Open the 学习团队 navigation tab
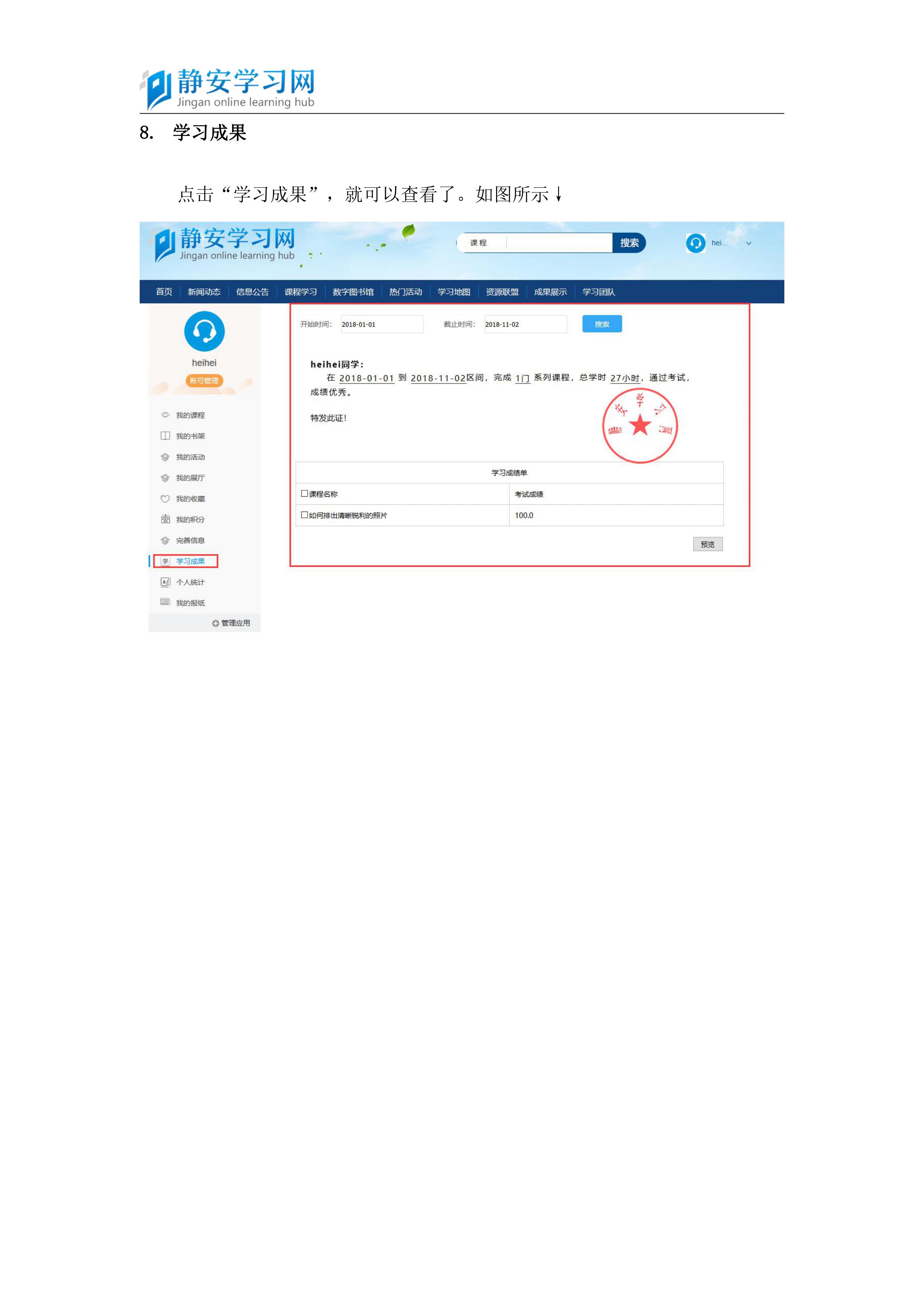This screenshot has height=1307, width=924. [598, 292]
